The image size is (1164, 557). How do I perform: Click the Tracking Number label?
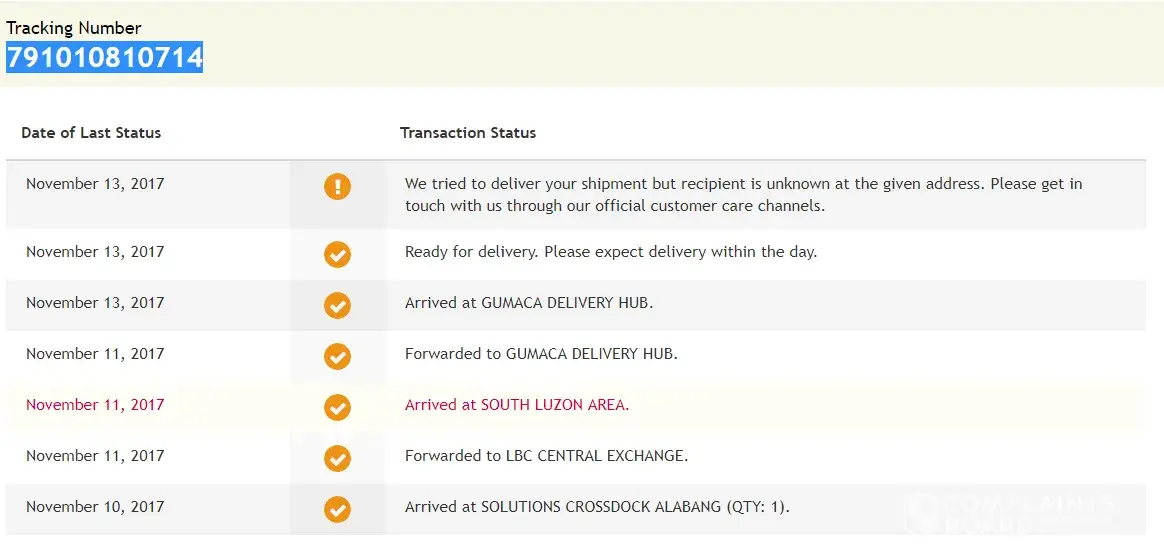click(x=74, y=28)
